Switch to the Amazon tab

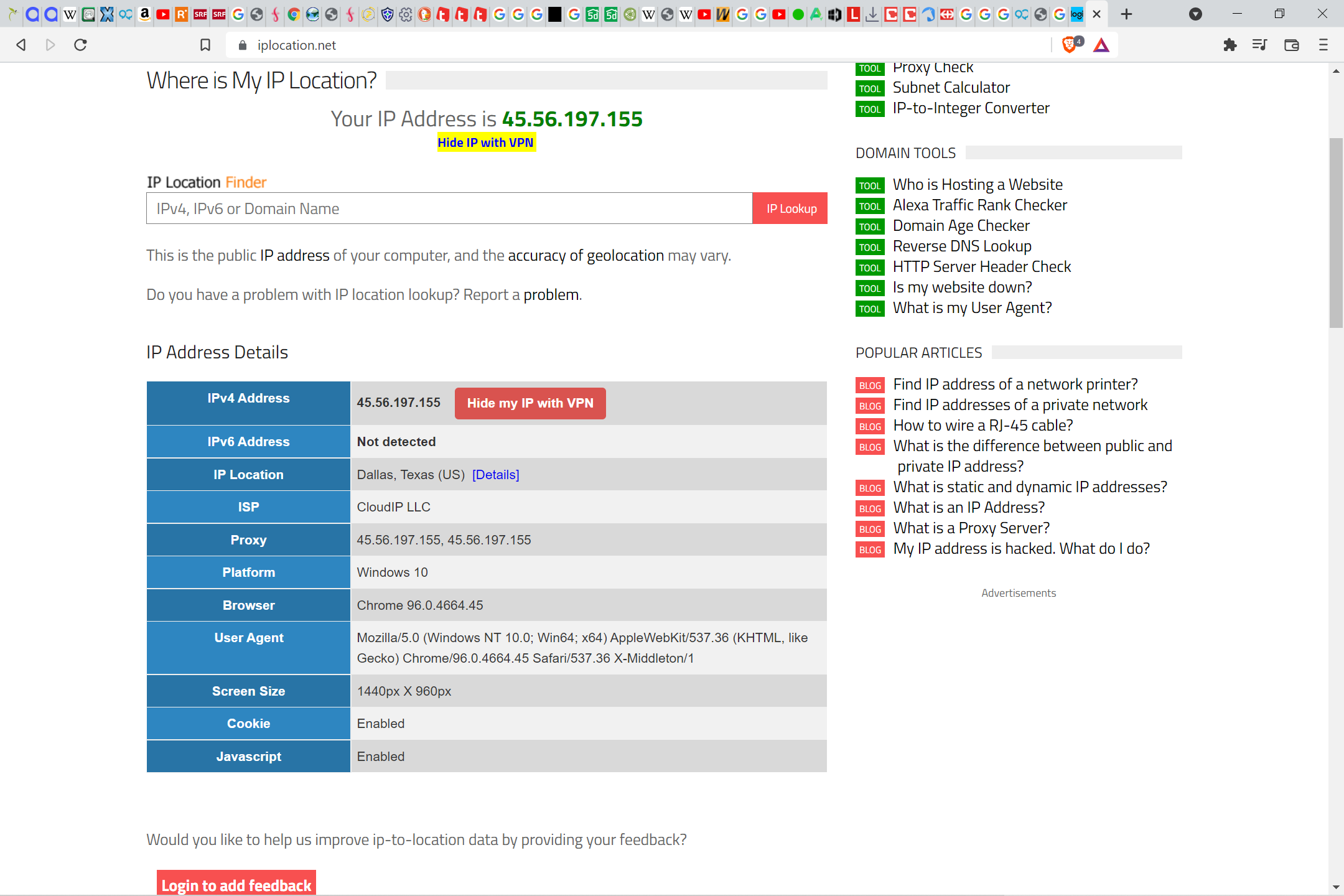144,14
